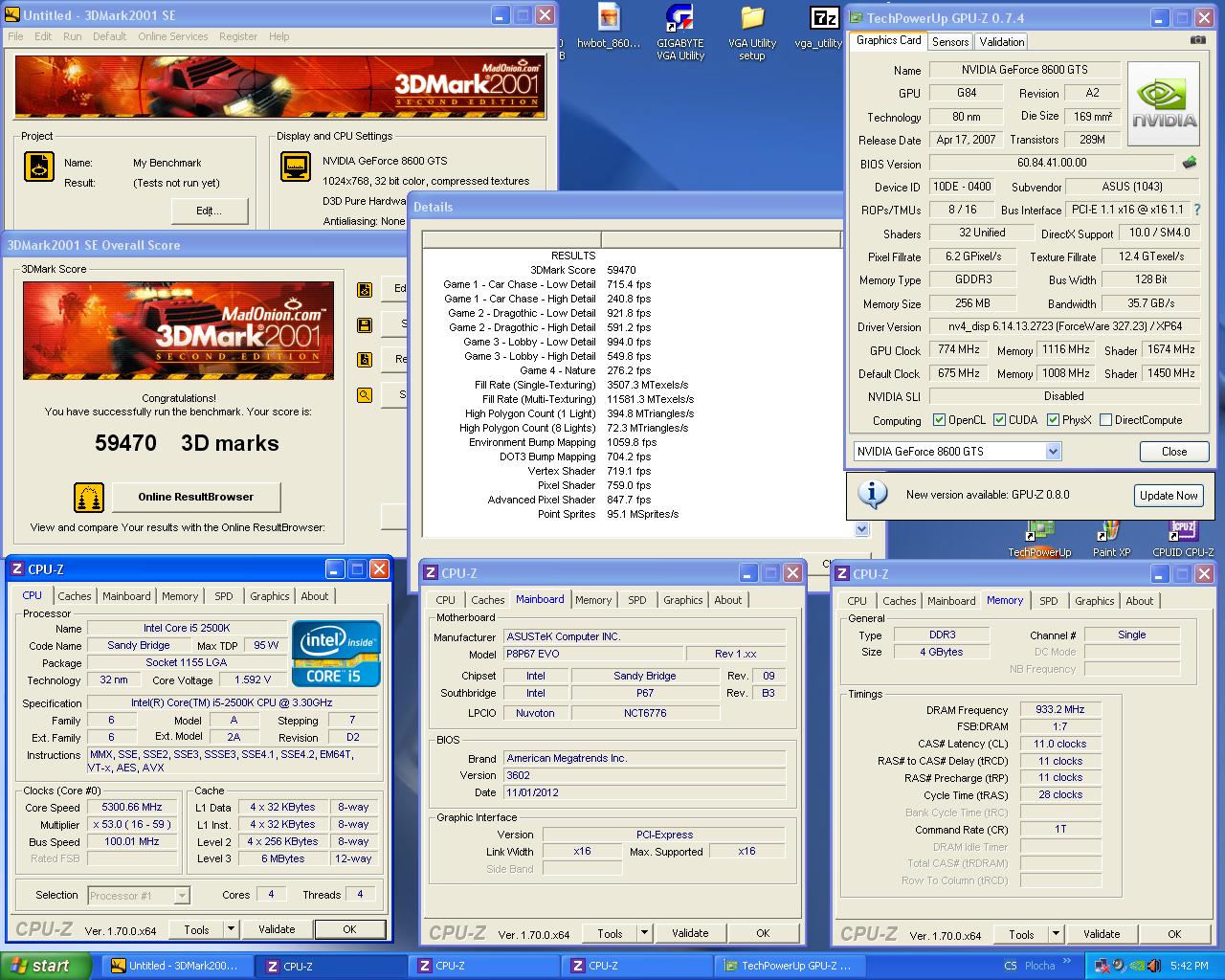
Task: Toggle the DirectCompute checkbox
Action: (x=1106, y=420)
